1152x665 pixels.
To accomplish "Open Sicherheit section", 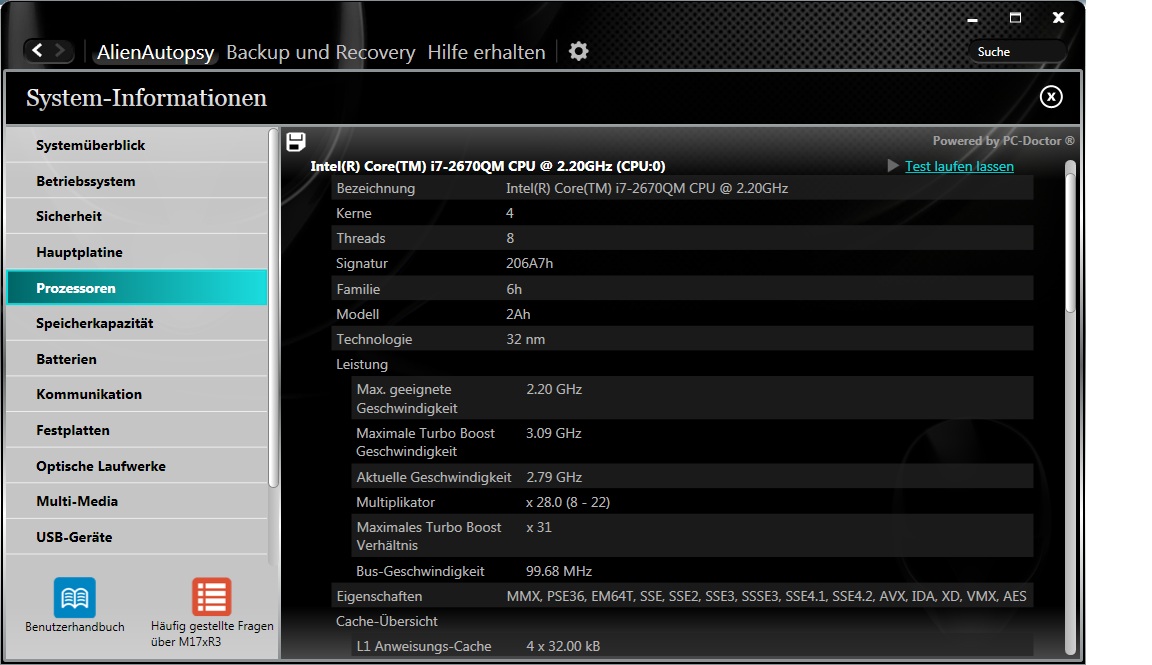I will click(137, 216).
